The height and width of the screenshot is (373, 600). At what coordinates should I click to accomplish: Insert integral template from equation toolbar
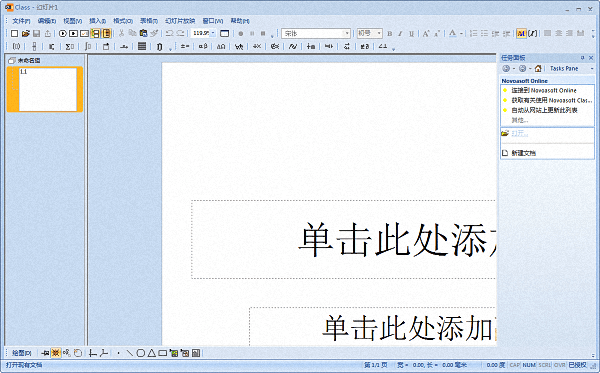(x=88, y=47)
